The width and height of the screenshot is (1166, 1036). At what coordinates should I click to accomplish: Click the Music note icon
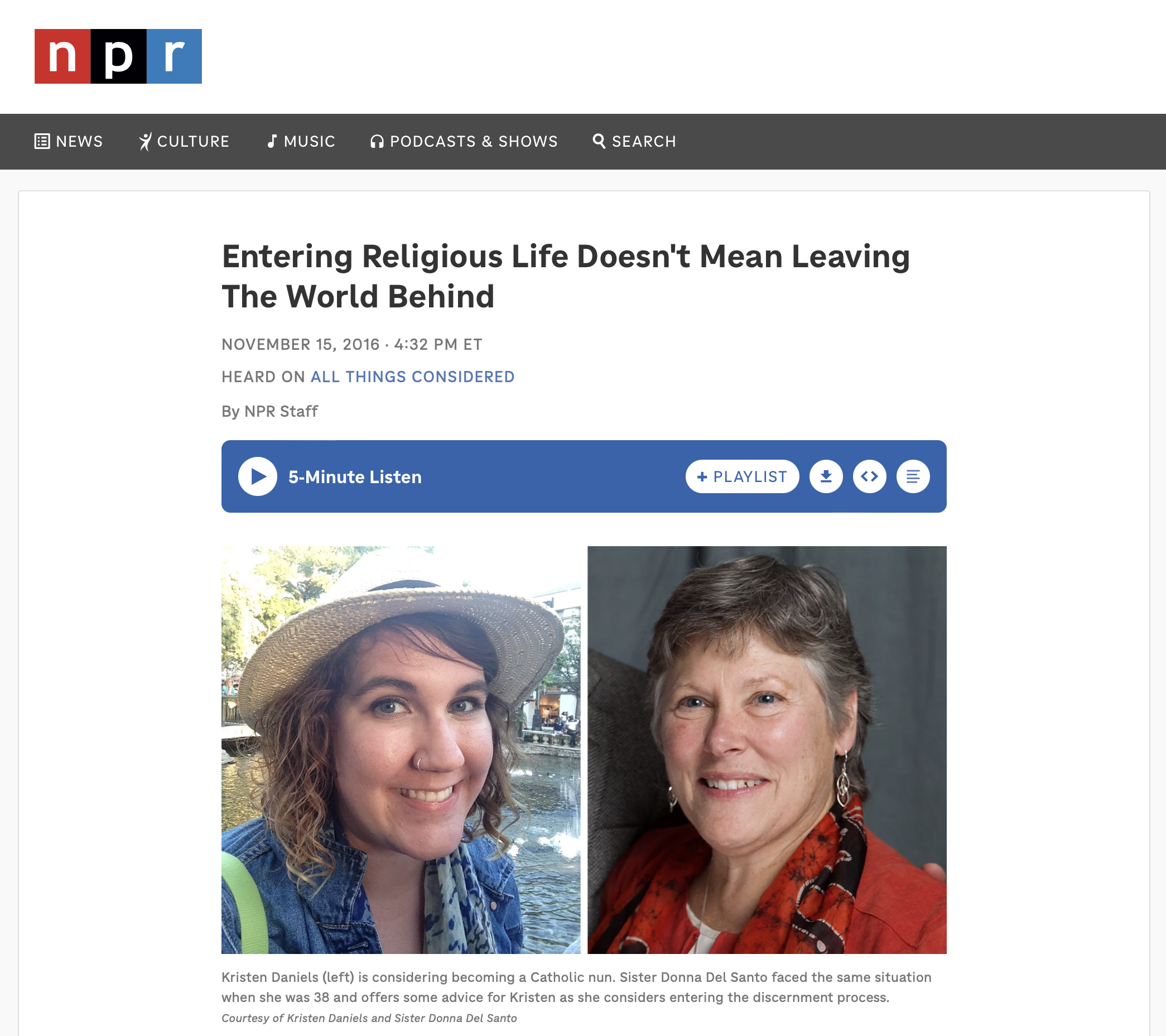coord(272,141)
